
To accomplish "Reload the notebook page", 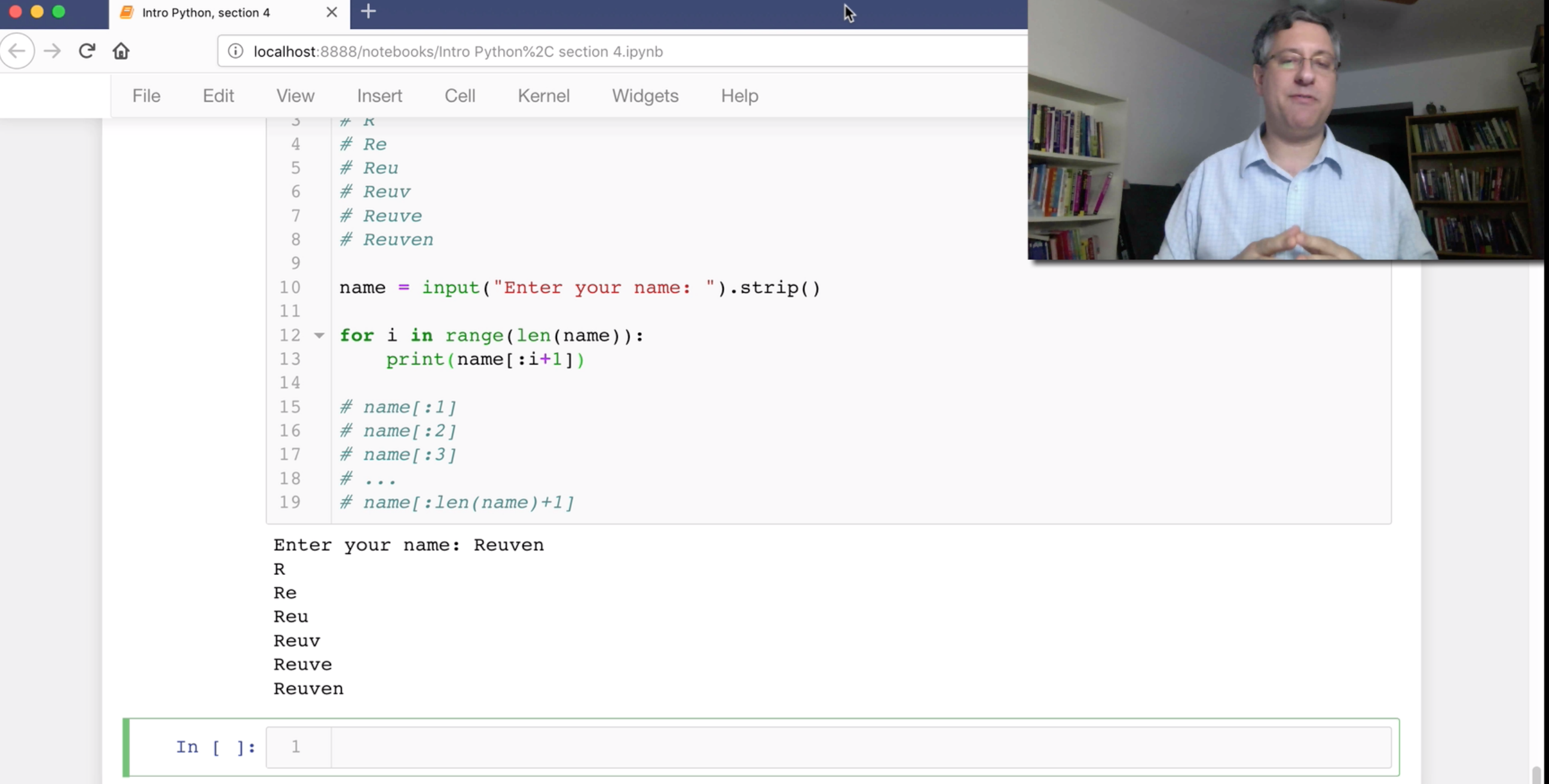I will 87,51.
